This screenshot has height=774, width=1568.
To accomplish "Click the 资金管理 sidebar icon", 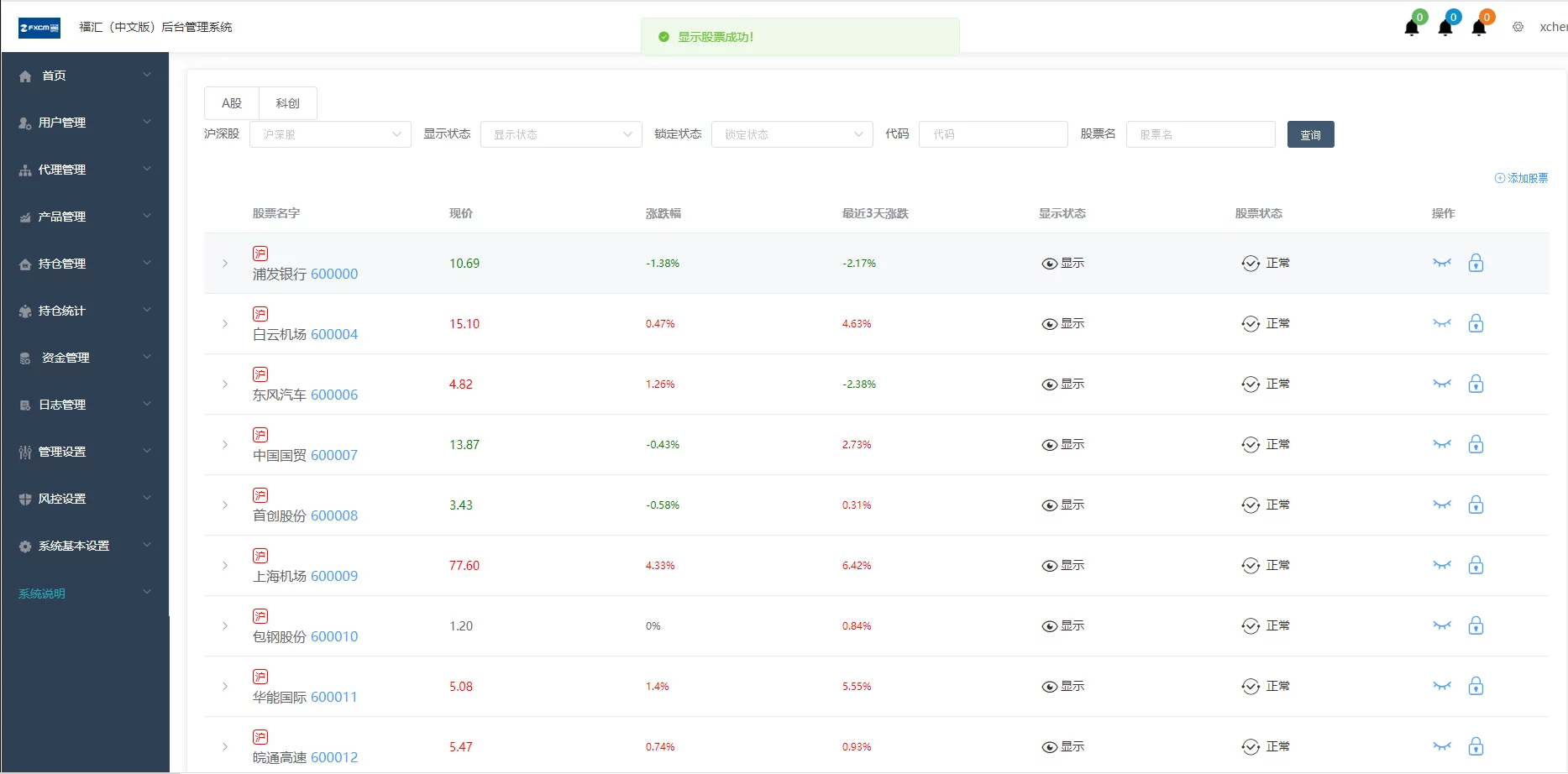I will [24, 357].
